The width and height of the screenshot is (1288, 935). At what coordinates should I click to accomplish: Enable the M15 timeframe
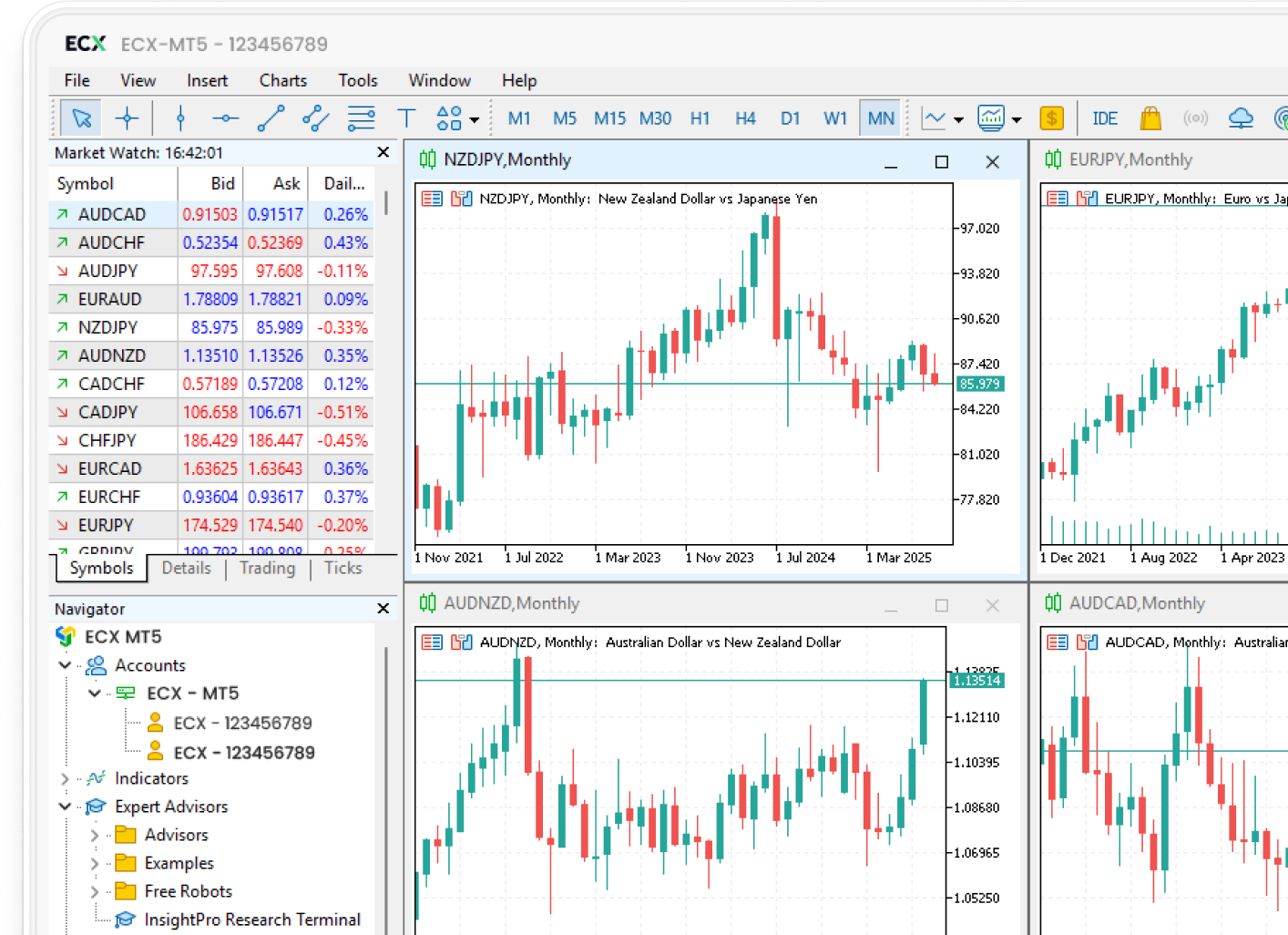pos(609,118)
